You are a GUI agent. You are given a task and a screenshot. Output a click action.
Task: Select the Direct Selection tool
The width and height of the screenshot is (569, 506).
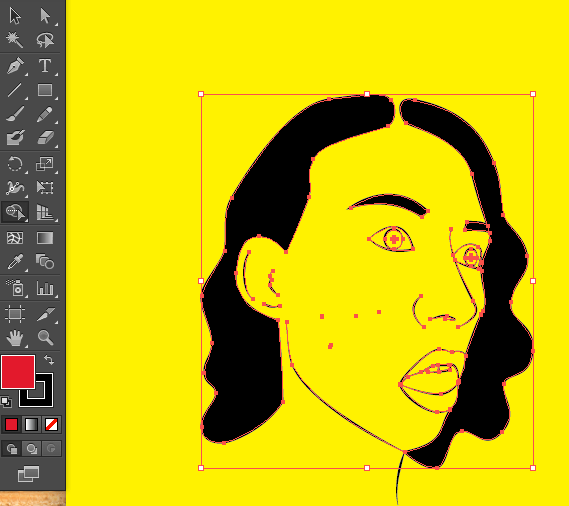[x=45, y=16]
